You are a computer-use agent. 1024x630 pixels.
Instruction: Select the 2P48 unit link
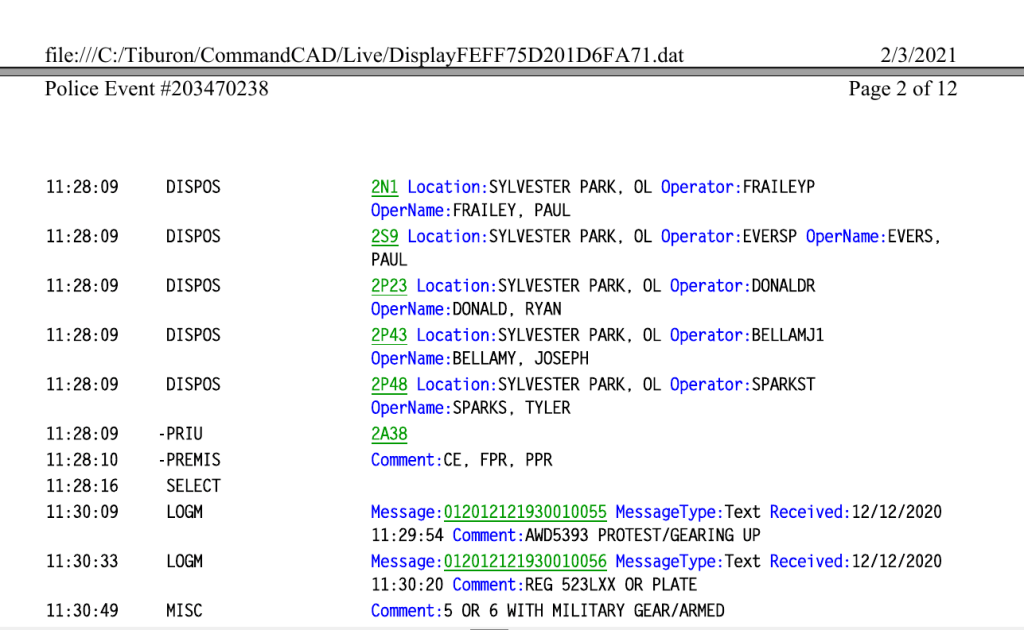pyautogui.click(x=389, y=384)
